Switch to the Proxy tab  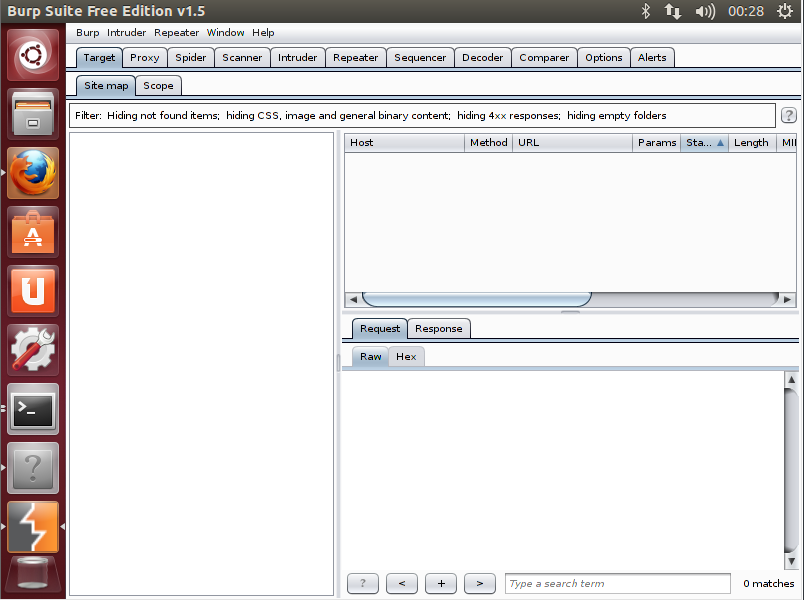click(x=145, y=58)
